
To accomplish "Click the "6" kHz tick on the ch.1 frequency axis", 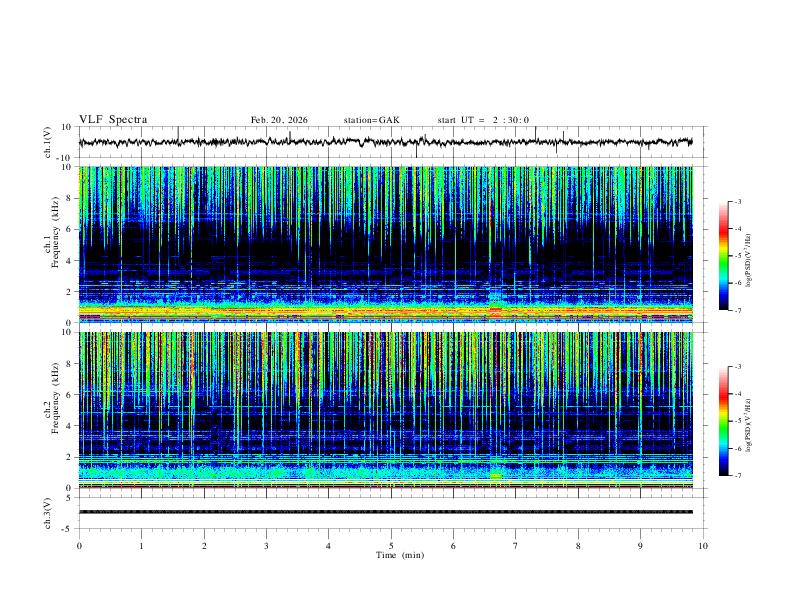I will click(x=70, y=229).
